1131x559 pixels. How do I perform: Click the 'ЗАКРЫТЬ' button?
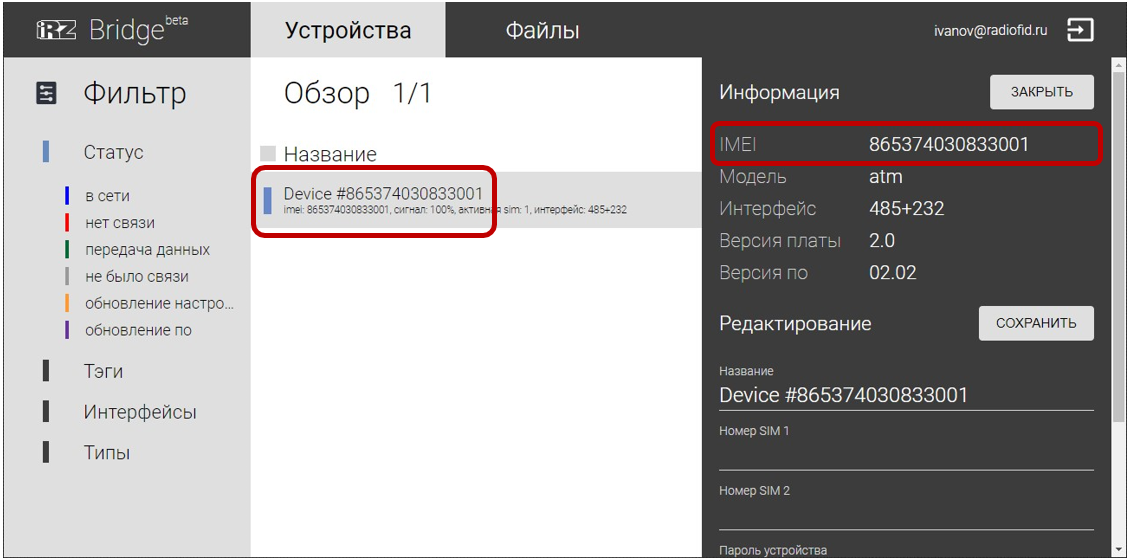pyautogui.click(x=1042, y=92)
